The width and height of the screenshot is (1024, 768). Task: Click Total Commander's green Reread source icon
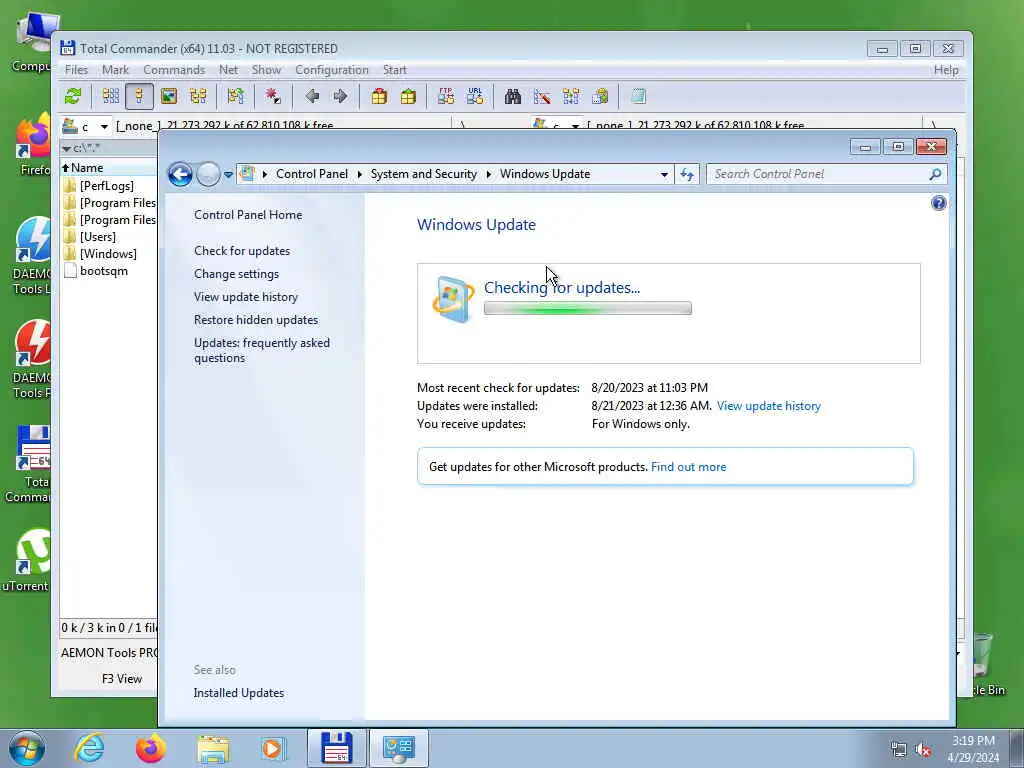coord(73,97)
